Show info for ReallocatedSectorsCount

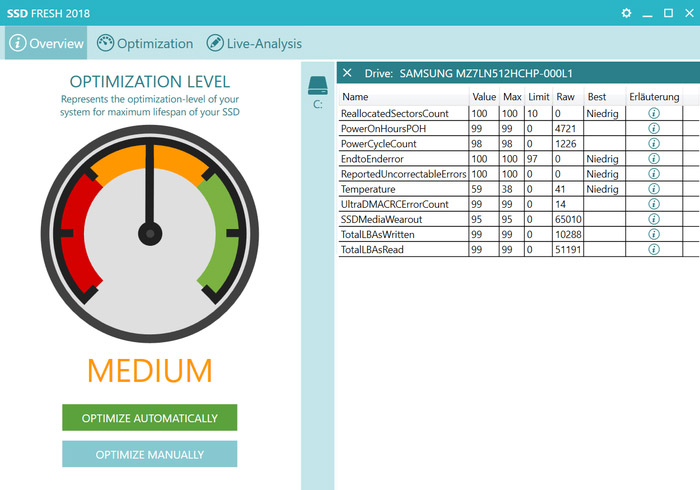[654, 113]
